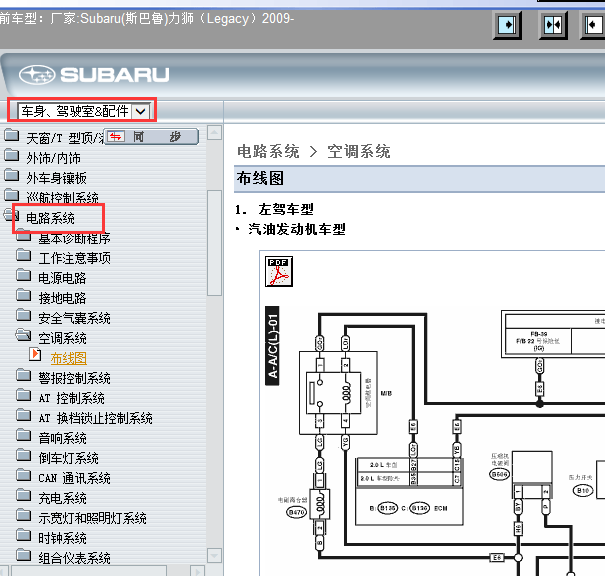605x576 pixels.
Task: Collapse the 电路系统 folder
Action: 50,218
